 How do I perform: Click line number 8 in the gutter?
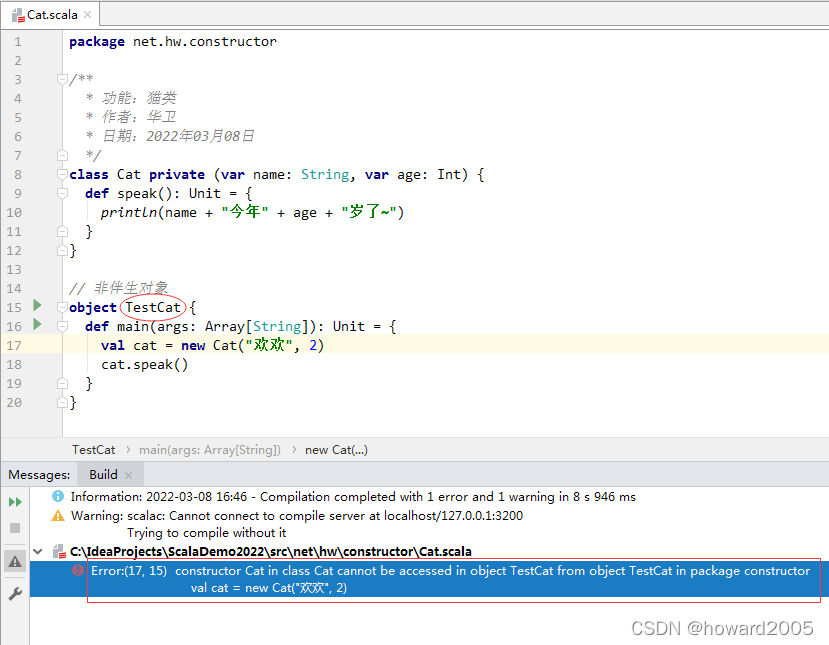(x=18, y=174)
